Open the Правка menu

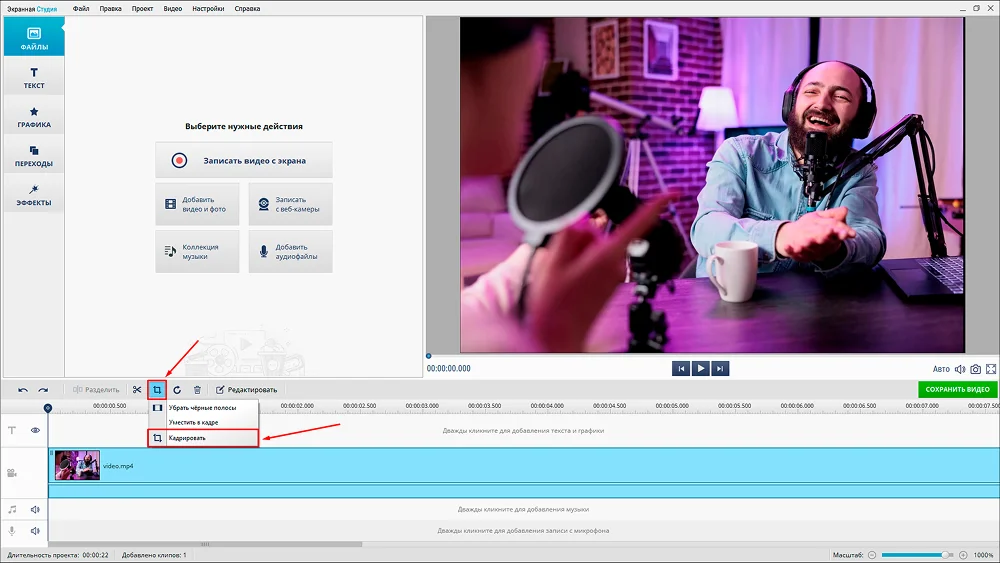tap(110, 9)
